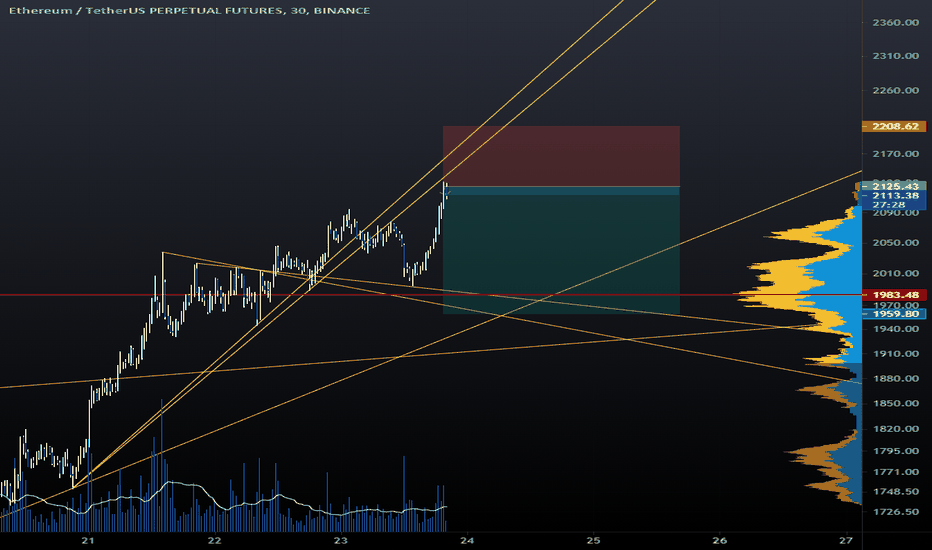Click the 2113.38 current price label

click(894, 195)
